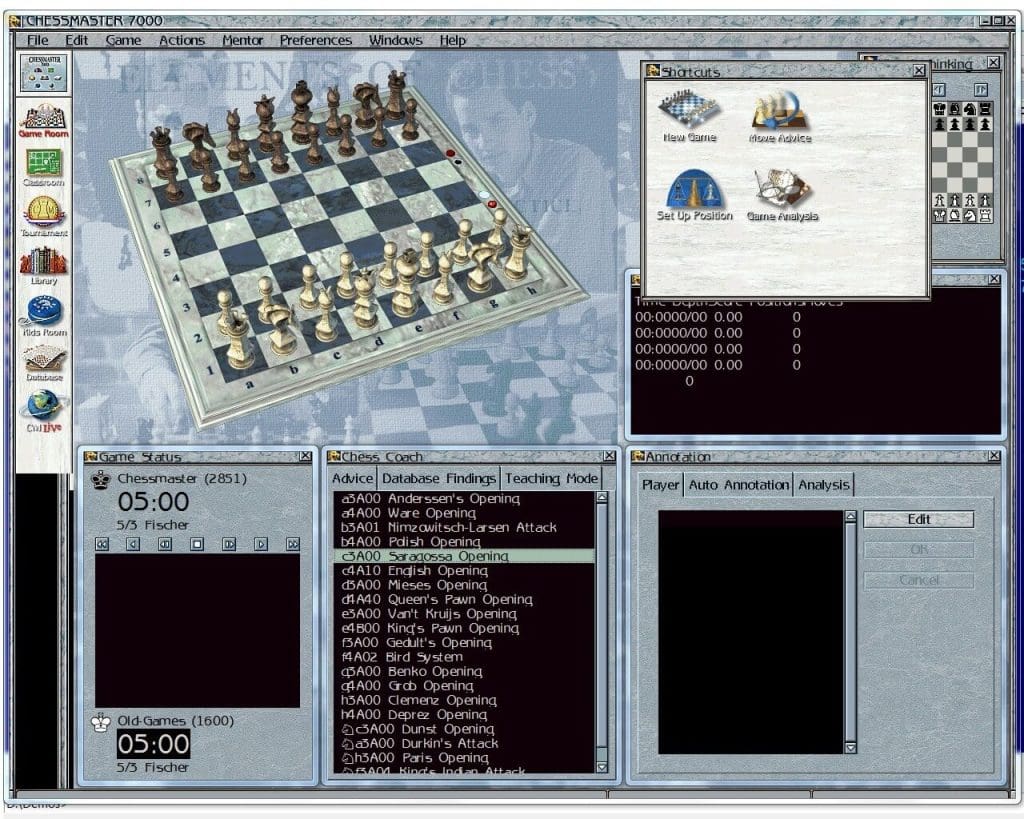1024x819 pixels.
Task: Open the Mentor menu
Action: [242, 40]
